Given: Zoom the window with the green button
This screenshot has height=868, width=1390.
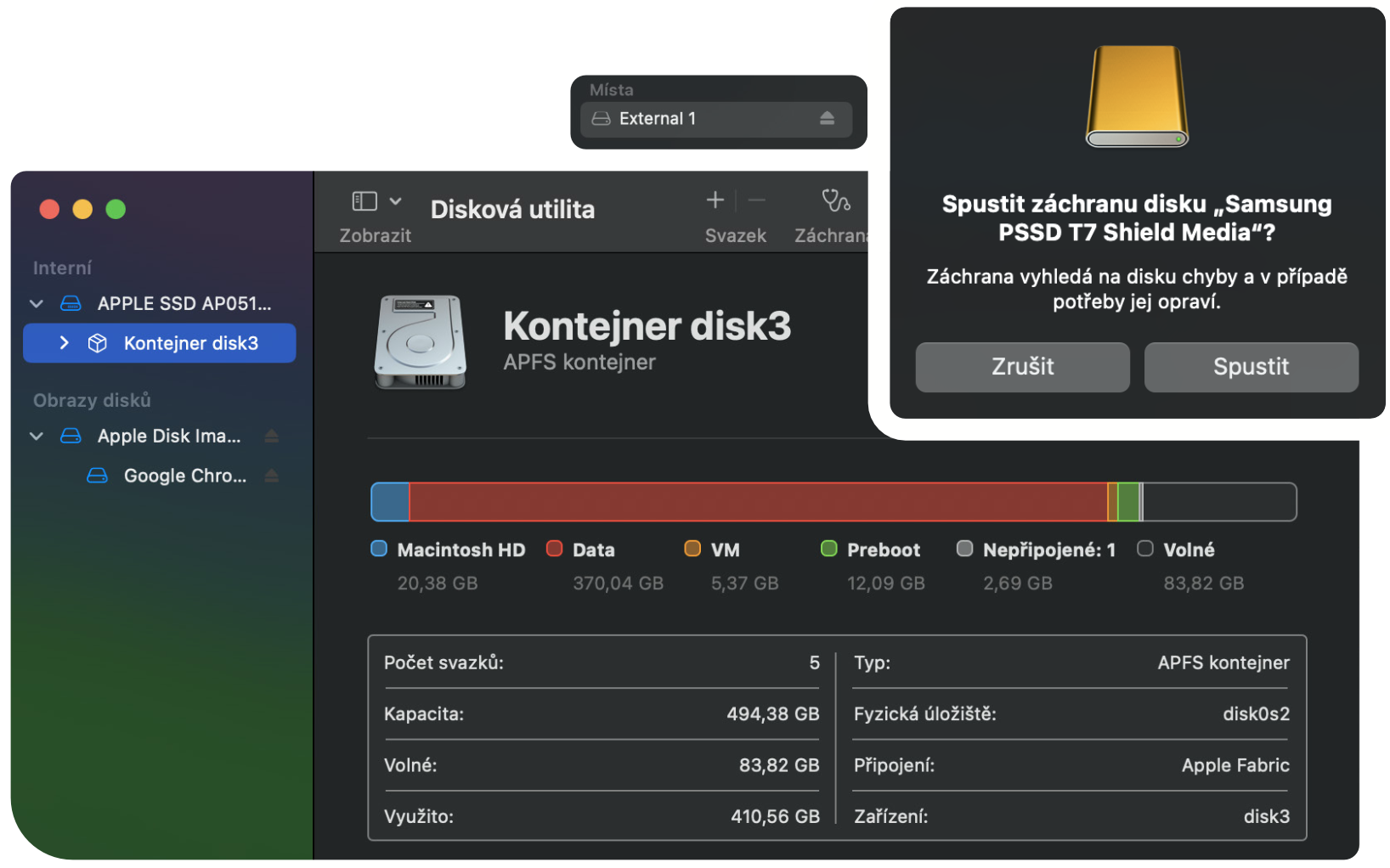Looking at the screenshot, I should click(116, 209).
